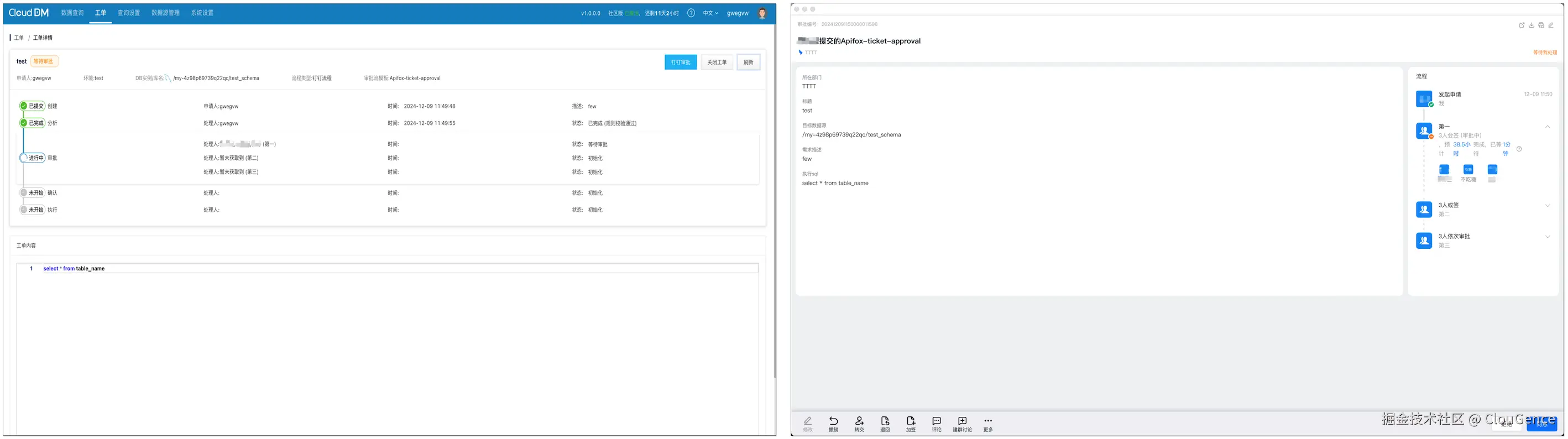Click the print icon in approval header
The width and height of the screenshot is (1568, 439).
tap(1541, 25)
